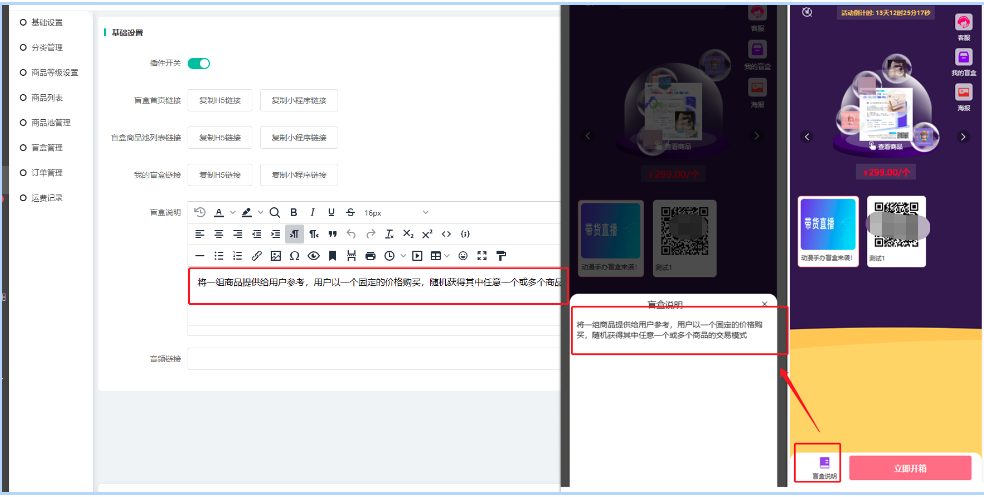Clear text formatting with the Tx icon
Image resolution: width=984 pixels, height=497 pixels.
[x=389, y=234]
